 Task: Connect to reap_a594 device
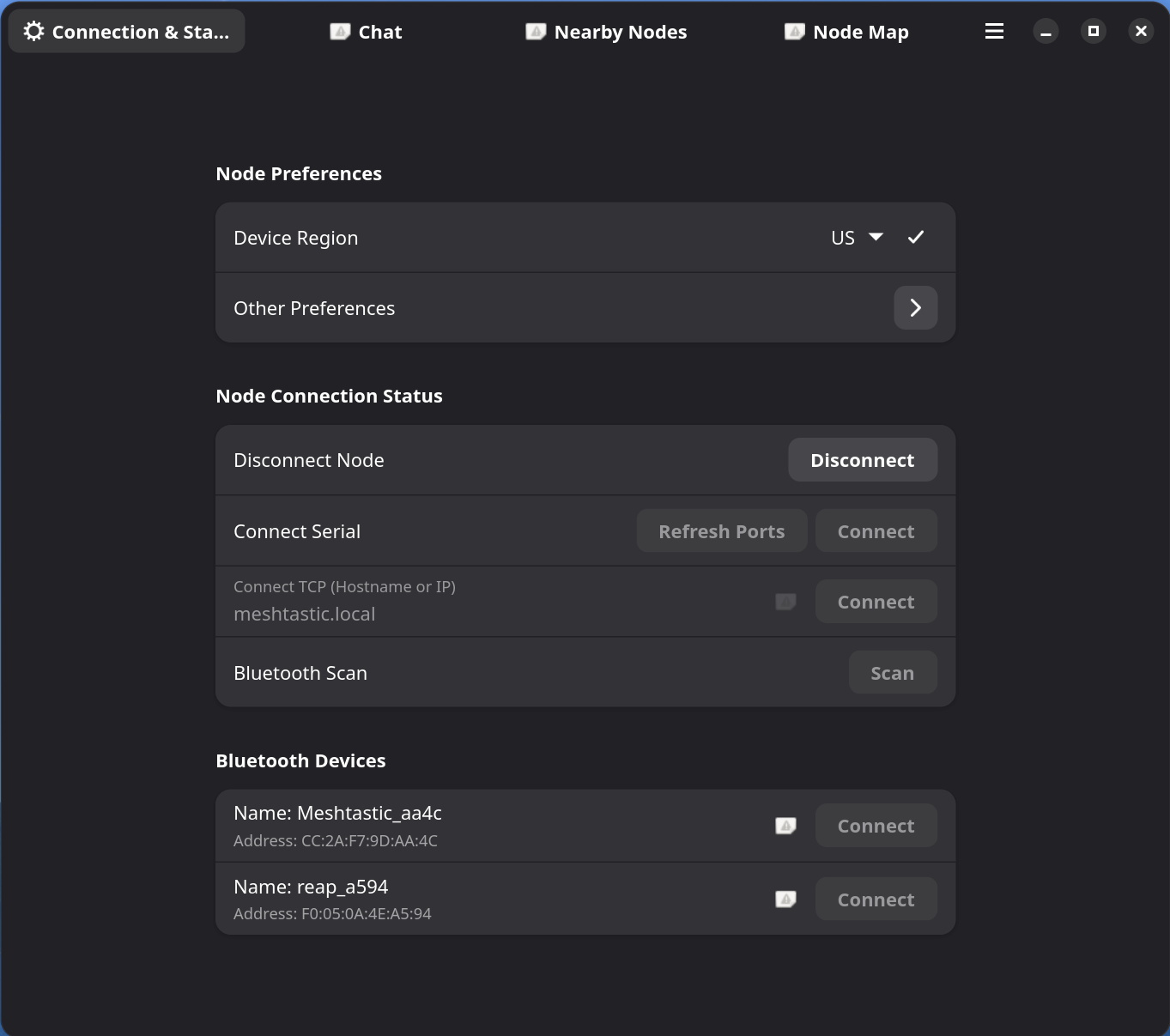(876, 900)
